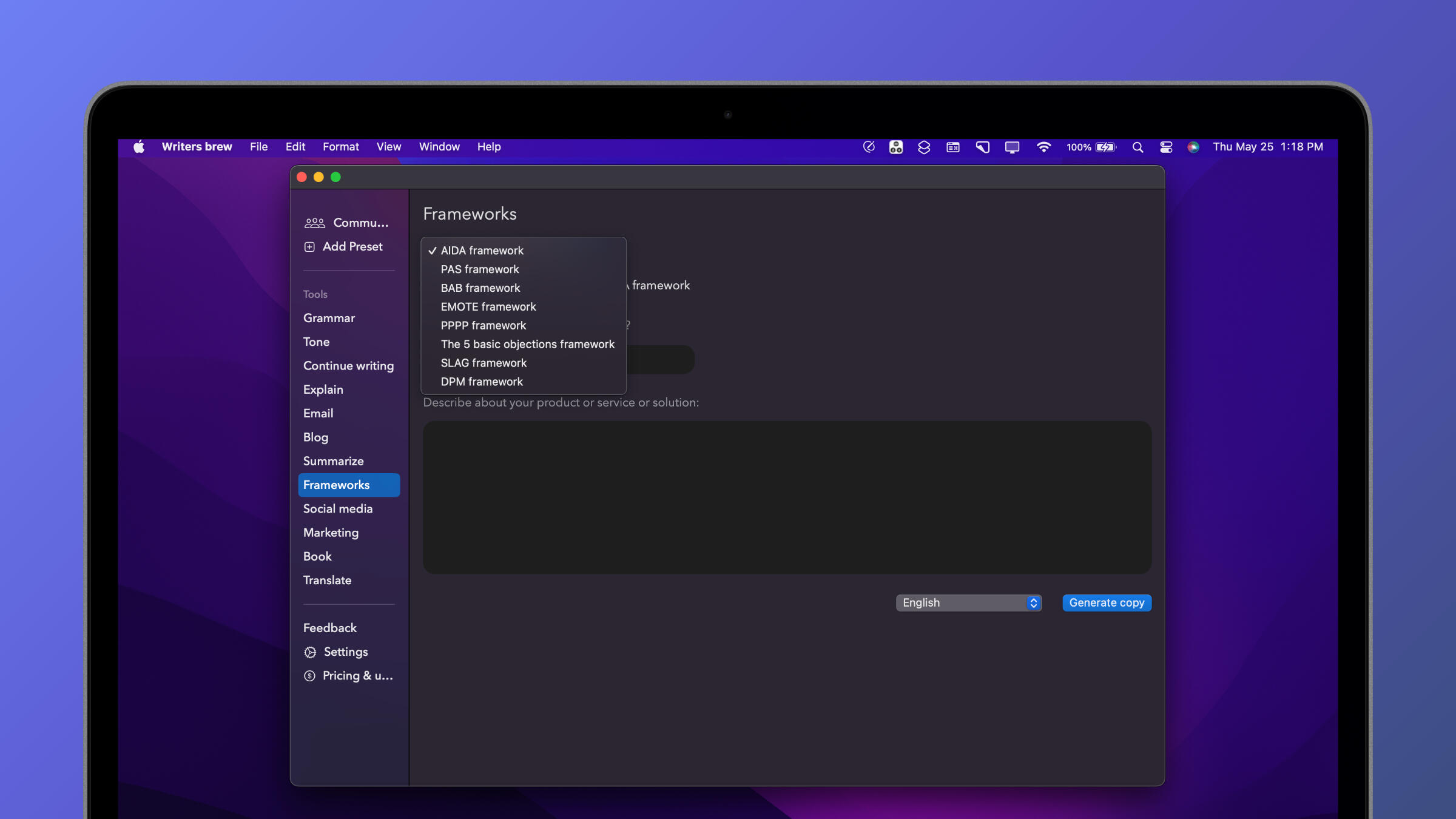Open the Writers brew app menu
This screenshot has width=1456, height=819.
click(197, 147)
